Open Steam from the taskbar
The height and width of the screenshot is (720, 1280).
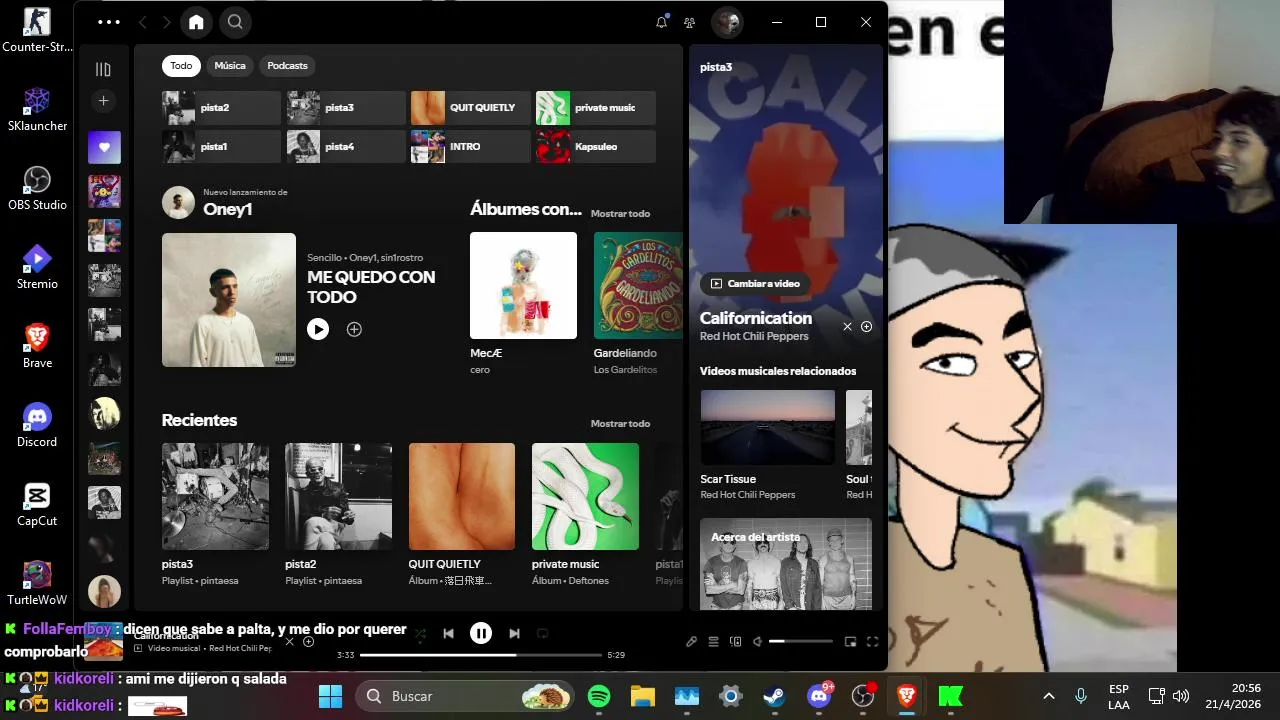point(774,696)
